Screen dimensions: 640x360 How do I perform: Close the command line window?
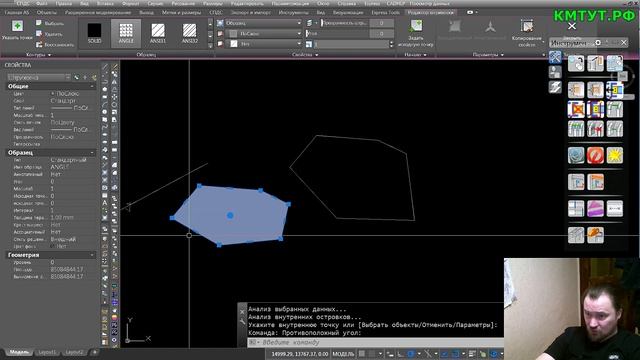[242, 312]
